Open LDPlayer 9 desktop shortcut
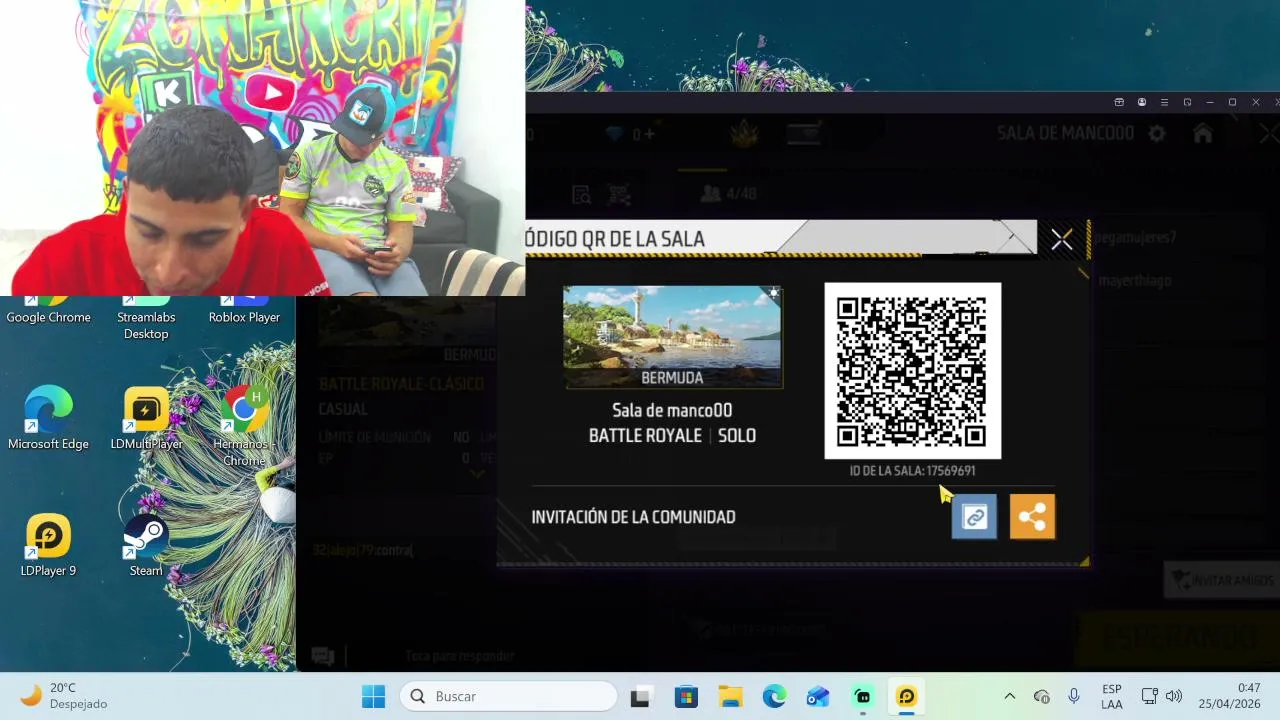Screen dimensions: 1280x720 click(48, 545)
